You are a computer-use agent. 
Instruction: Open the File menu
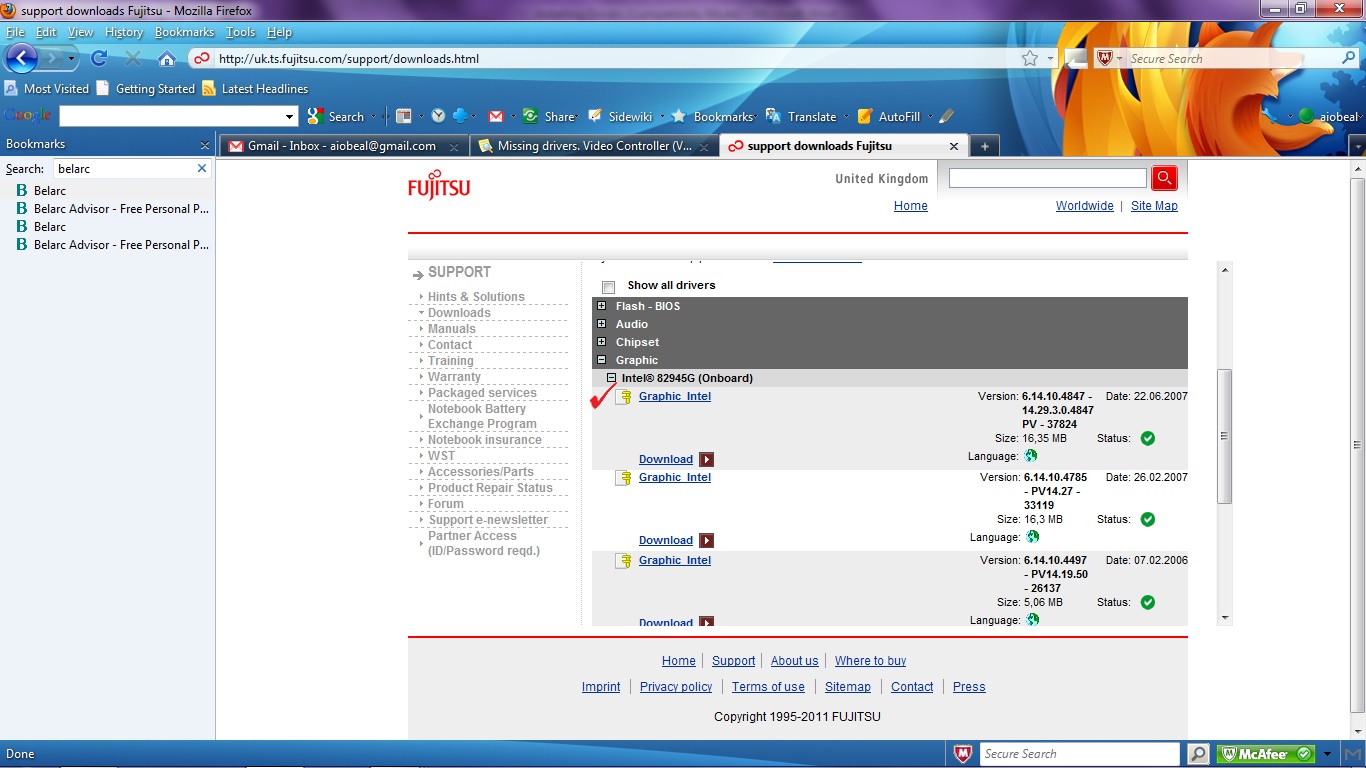point(15,32)
